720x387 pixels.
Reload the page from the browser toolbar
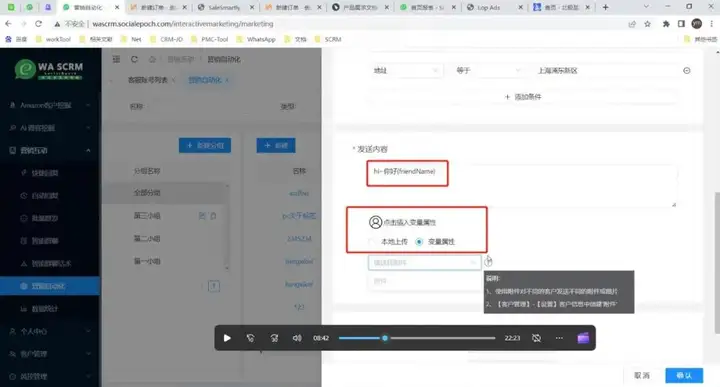point(39,24)
